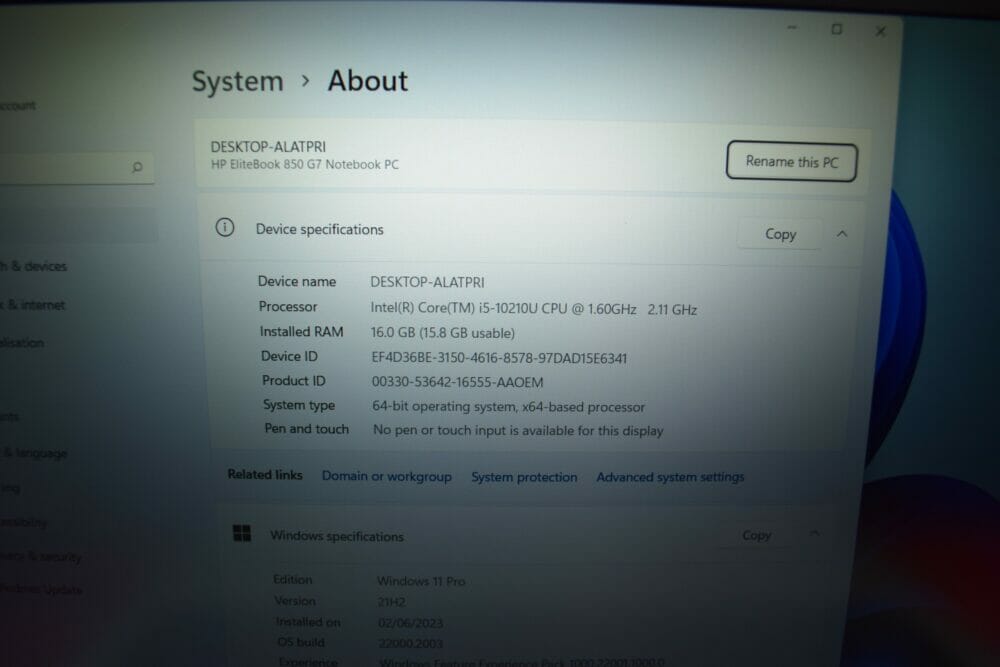Select the Product ID 00330-53642-16555-AAOEM
1000x667 pixels.
457,382
